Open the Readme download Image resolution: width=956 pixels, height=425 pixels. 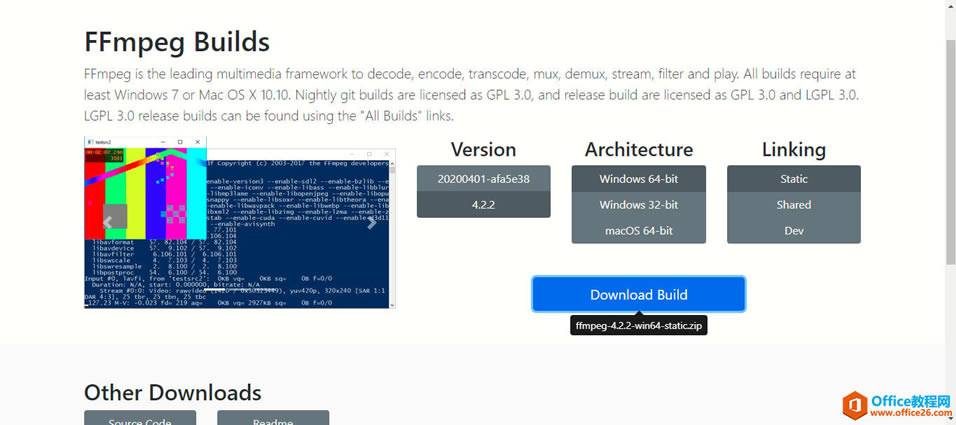[273, 418]
